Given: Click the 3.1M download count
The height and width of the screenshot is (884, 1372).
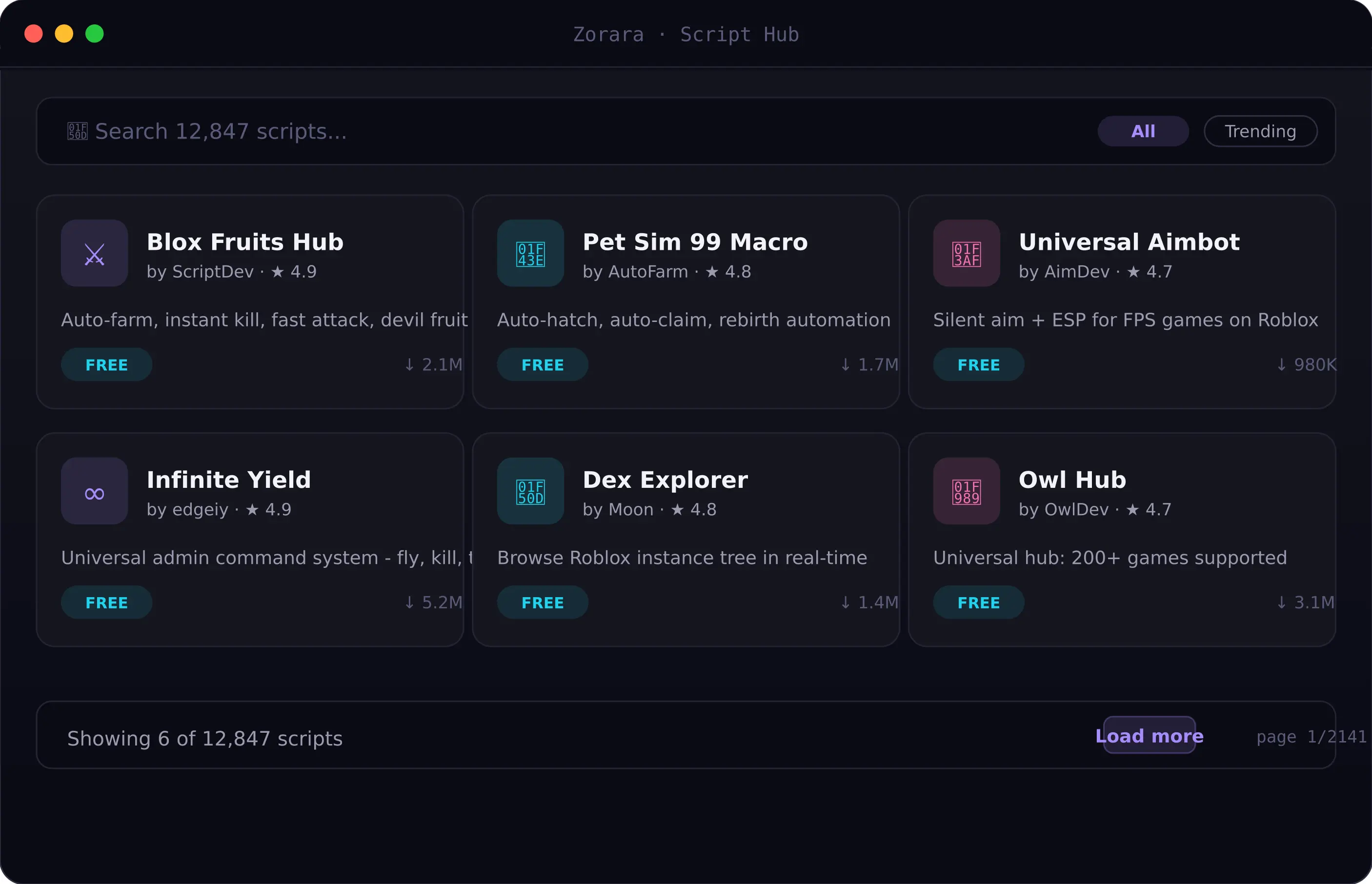Looking at the screenshot, I should point(1306,602).
